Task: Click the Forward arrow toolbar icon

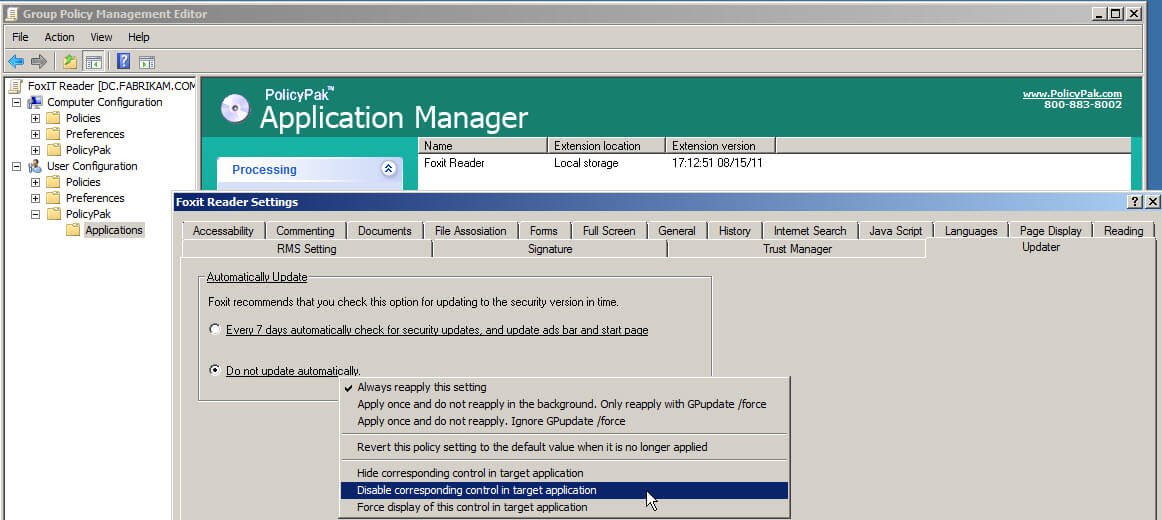Action: coord(39,61)
